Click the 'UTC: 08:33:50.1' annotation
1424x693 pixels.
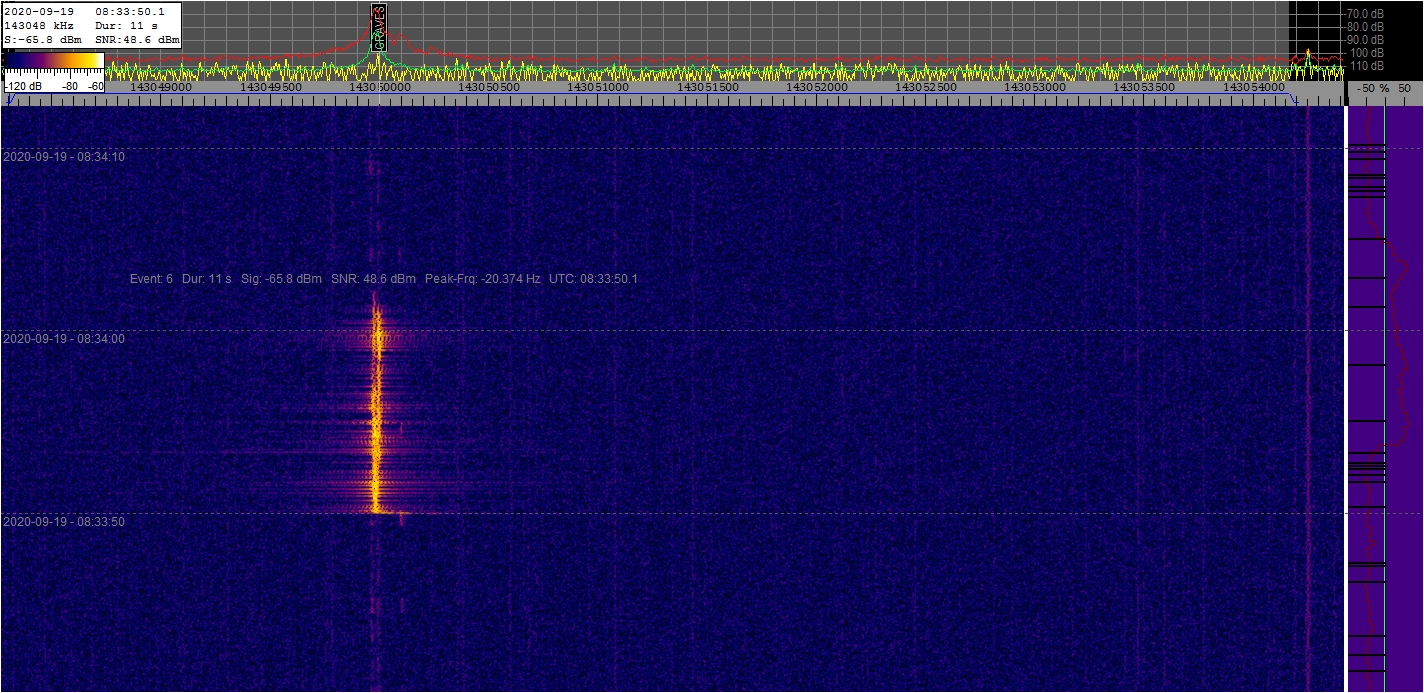[593, 279]
